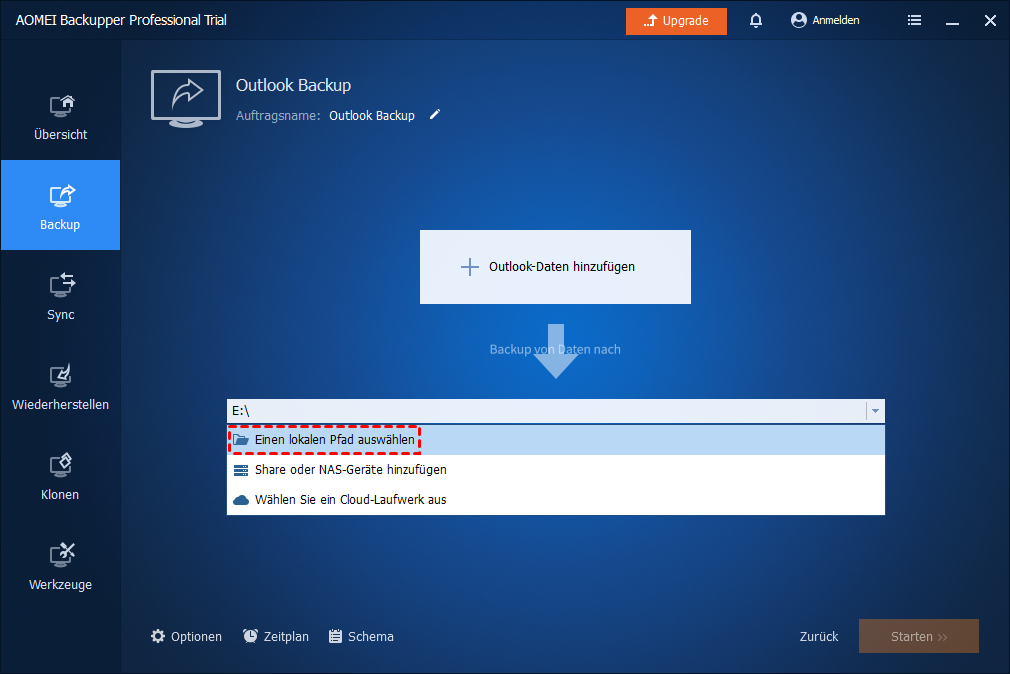Open the main menu list icon
Screen dimensions: 1010x674
pyautogui.click(x=914, y=21)
